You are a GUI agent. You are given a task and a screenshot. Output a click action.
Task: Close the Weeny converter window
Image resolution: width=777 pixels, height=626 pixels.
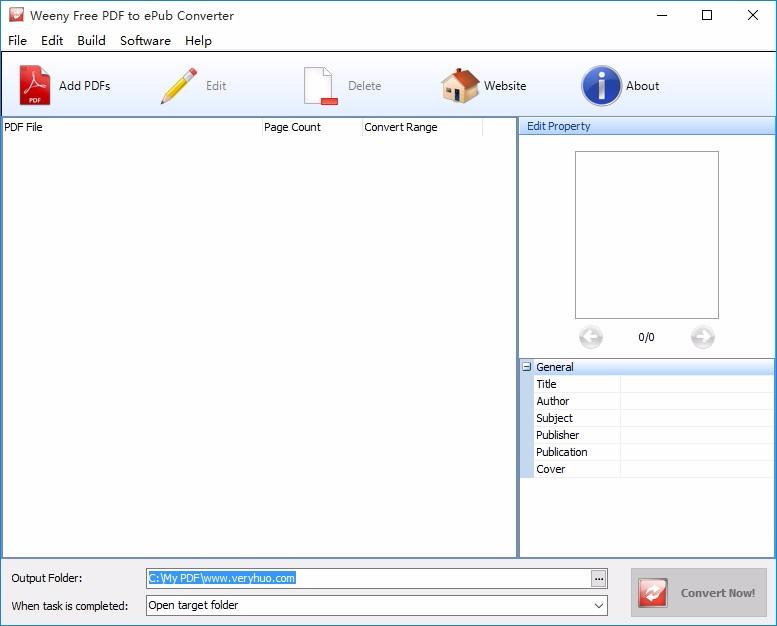[x=753, y=15]
